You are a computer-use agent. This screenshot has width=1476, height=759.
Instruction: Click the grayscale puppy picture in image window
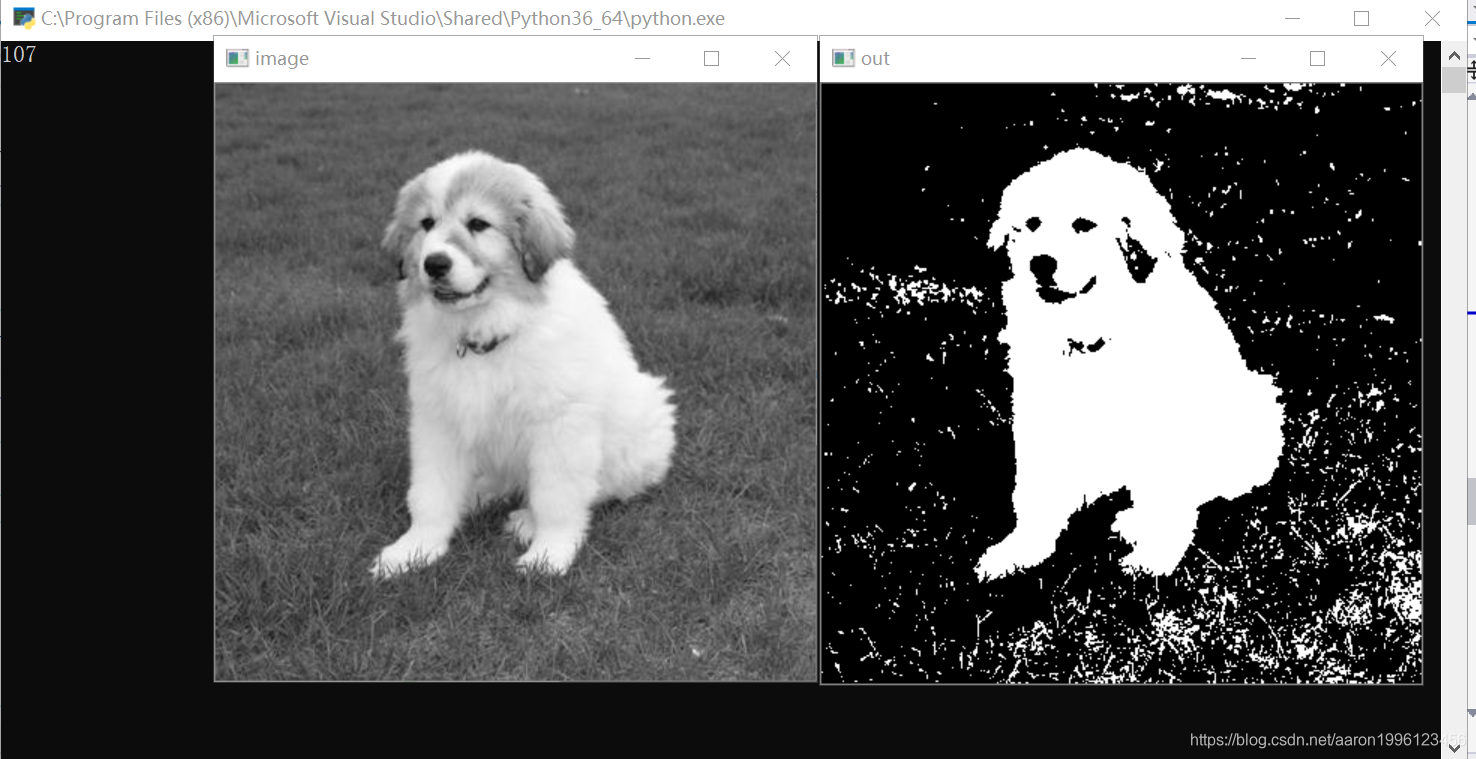click(516, 382)
